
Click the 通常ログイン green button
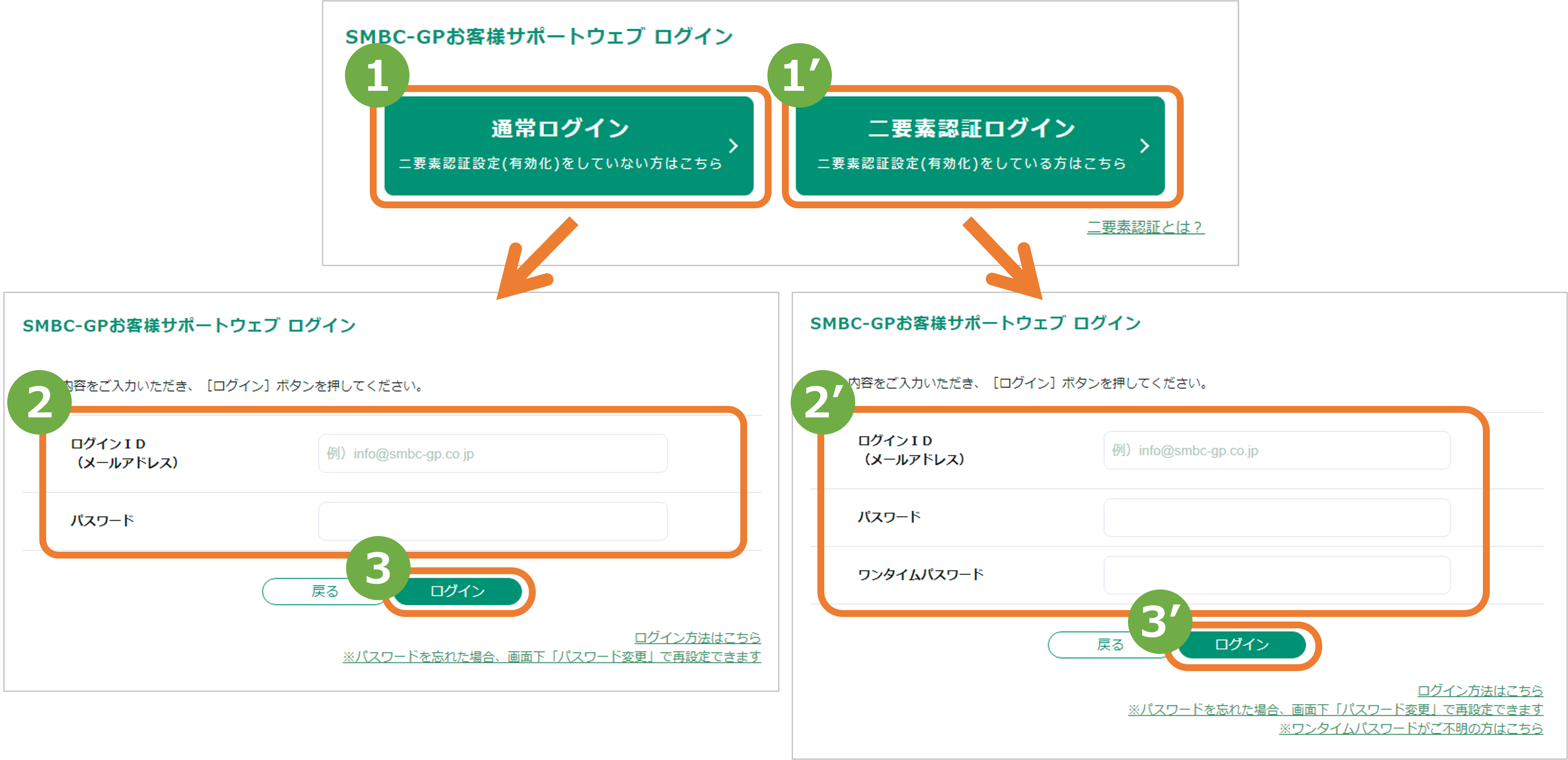[x=569, y=146]
